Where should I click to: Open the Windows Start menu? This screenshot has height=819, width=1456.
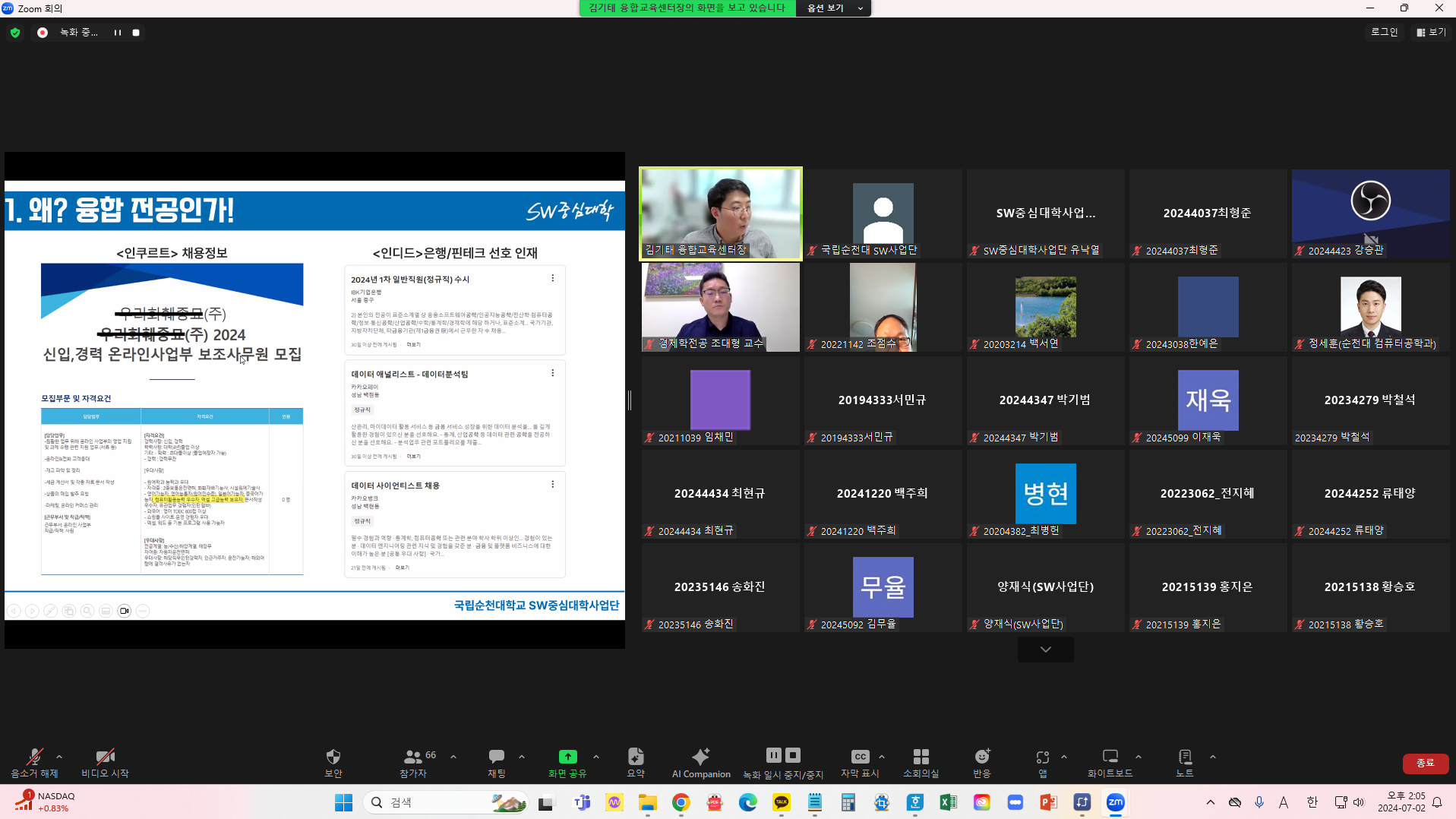pyautogui.click(x=343, y=802)
